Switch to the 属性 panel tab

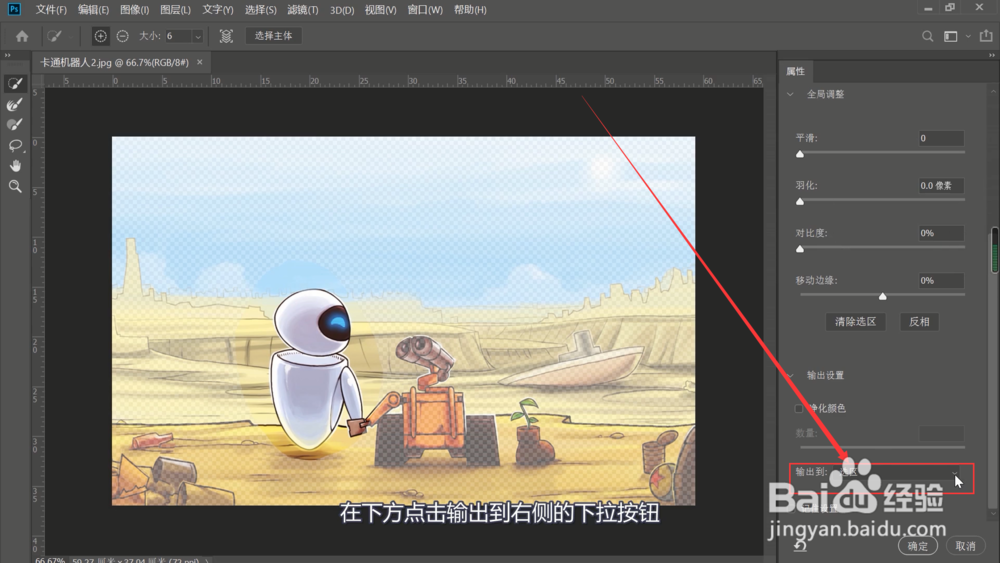(x=795, y=71)
